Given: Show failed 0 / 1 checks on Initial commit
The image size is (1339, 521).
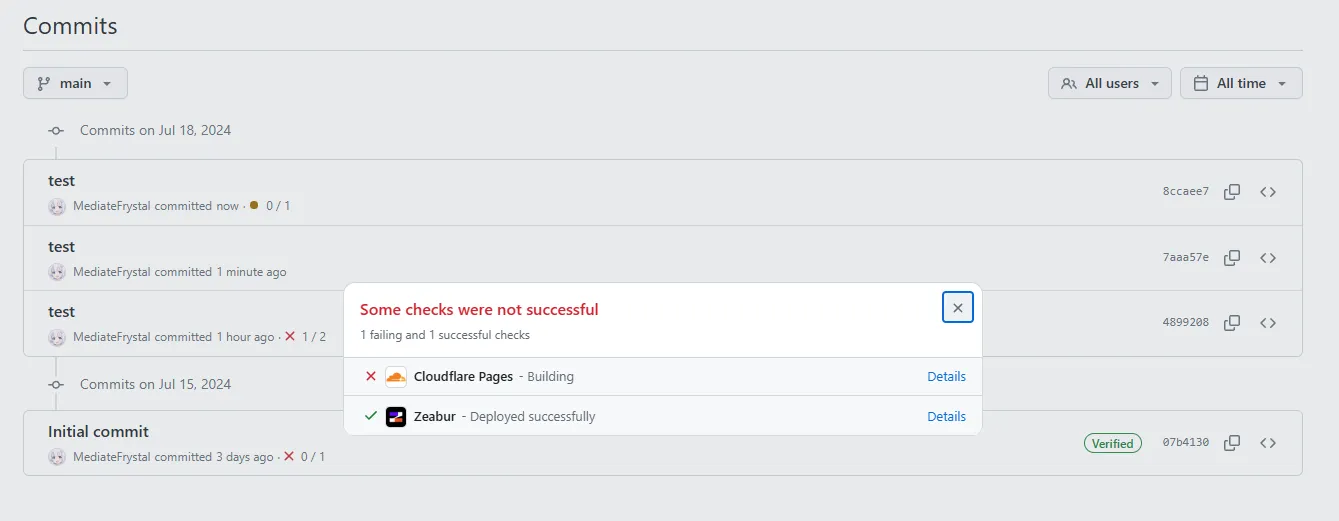Looking at the screenshot, I should [x=304, y=457].
